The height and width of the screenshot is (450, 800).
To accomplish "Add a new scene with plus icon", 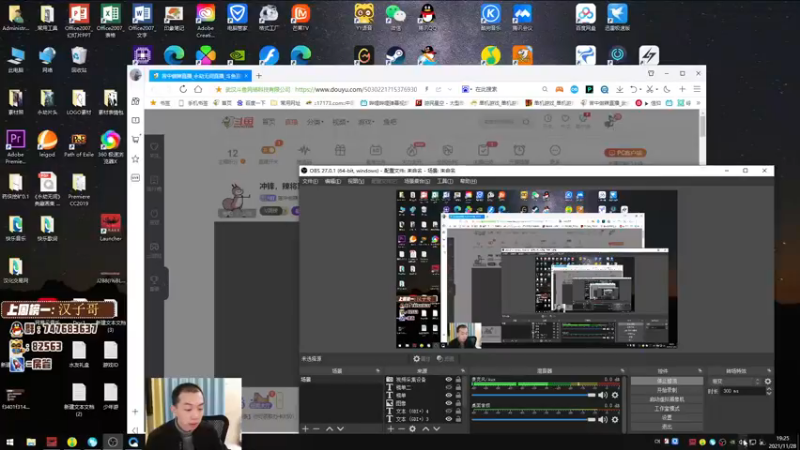I will [x=305, y=429].
